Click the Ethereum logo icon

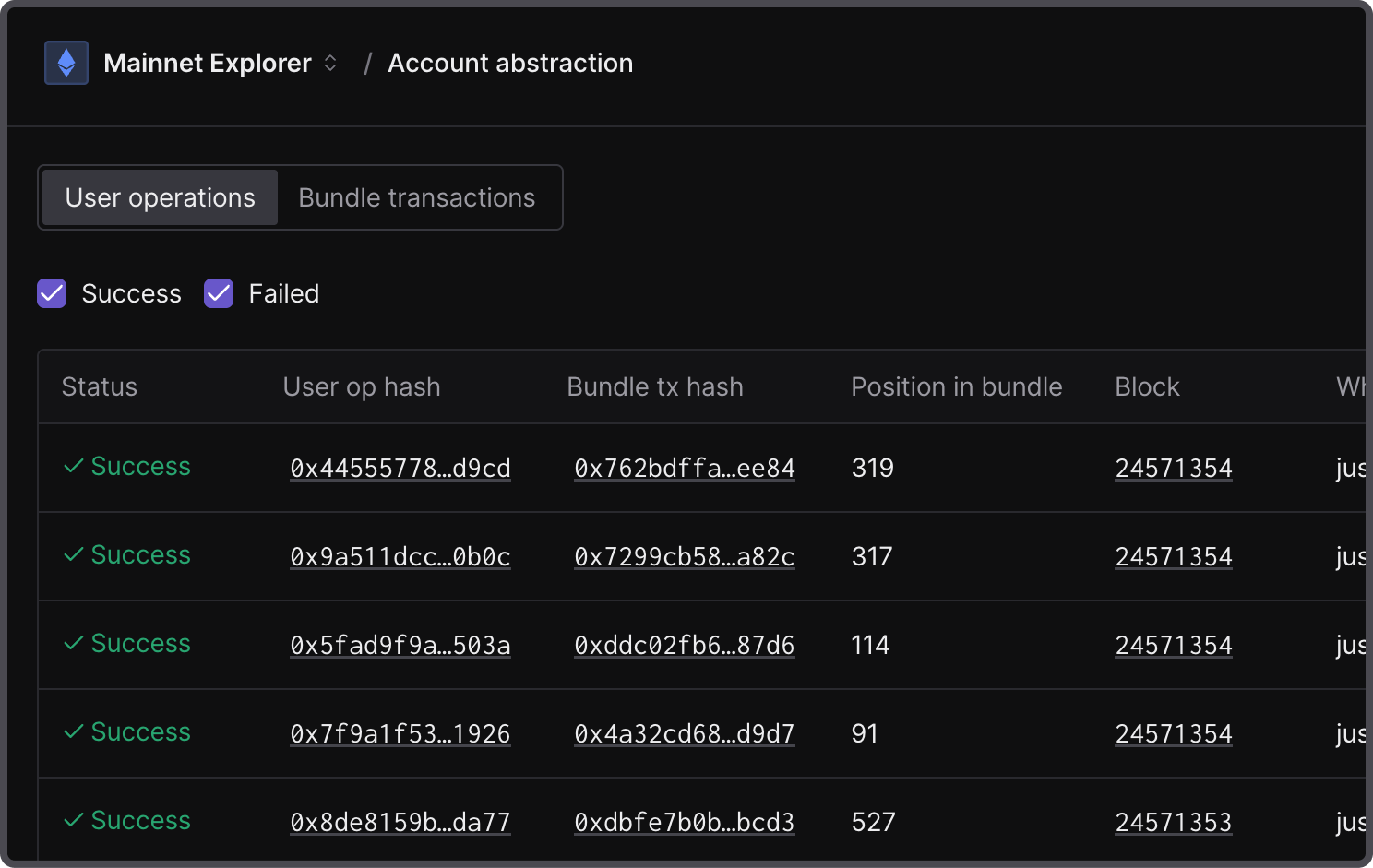coord(66,63)
